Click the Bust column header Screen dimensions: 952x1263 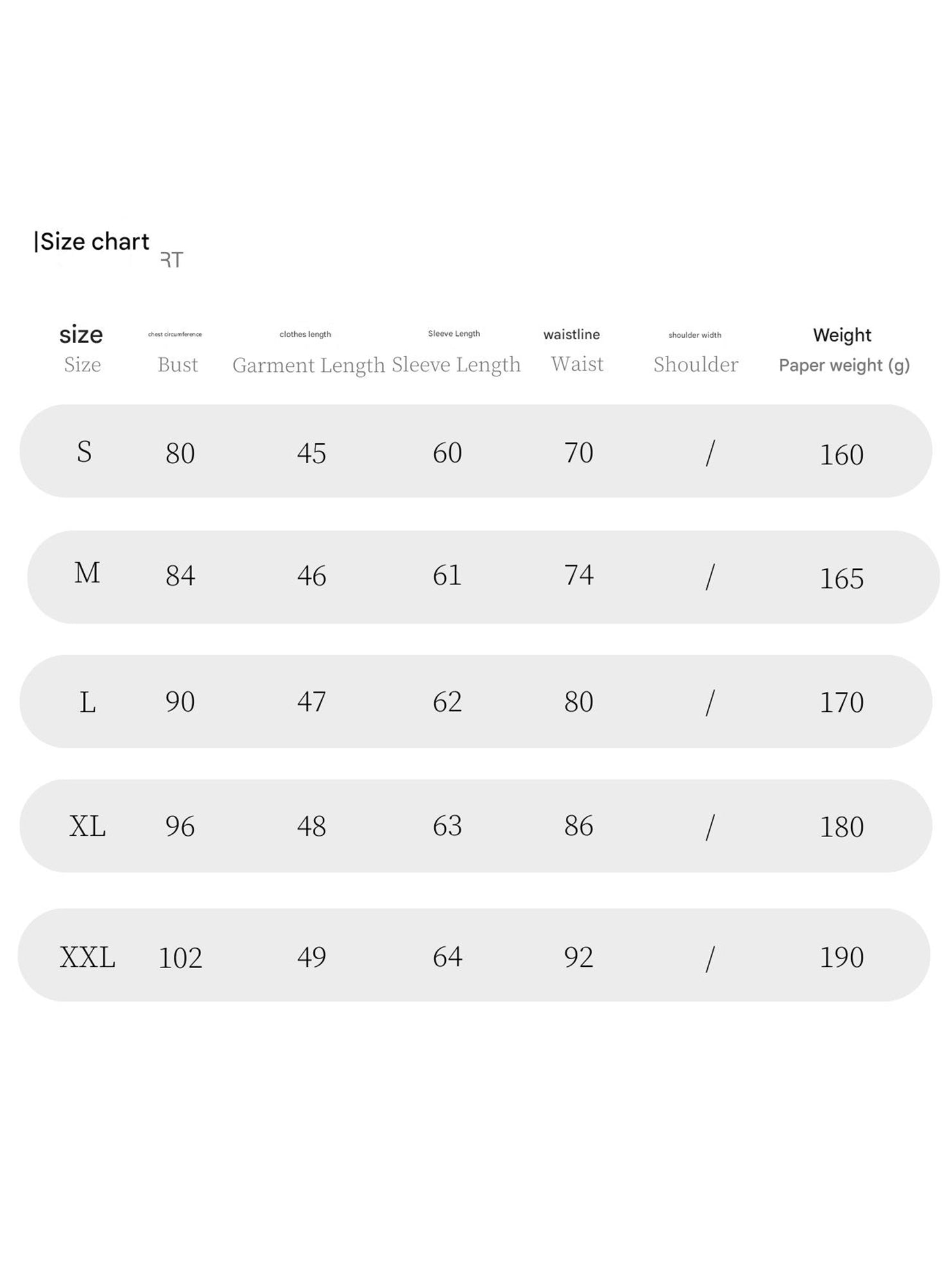(178, 364)
